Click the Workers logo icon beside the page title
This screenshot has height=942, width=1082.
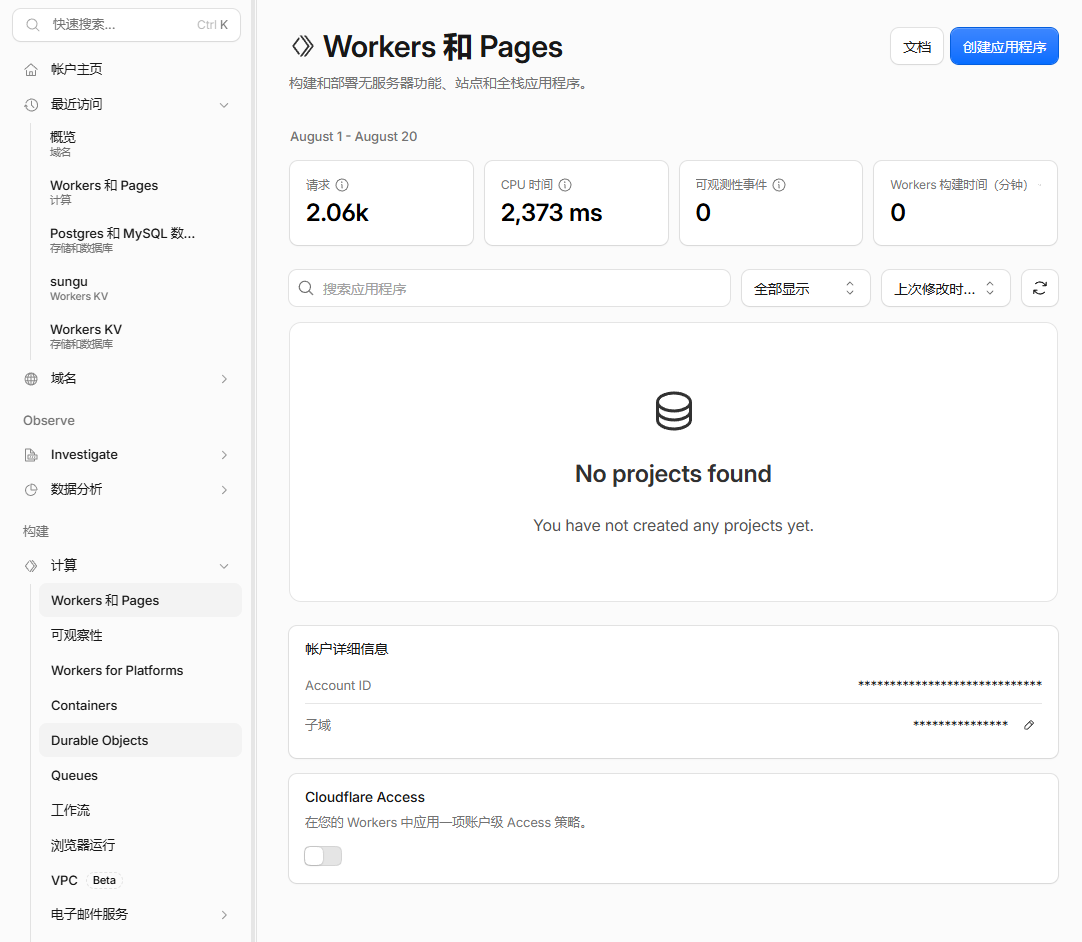tap(303, 47)
